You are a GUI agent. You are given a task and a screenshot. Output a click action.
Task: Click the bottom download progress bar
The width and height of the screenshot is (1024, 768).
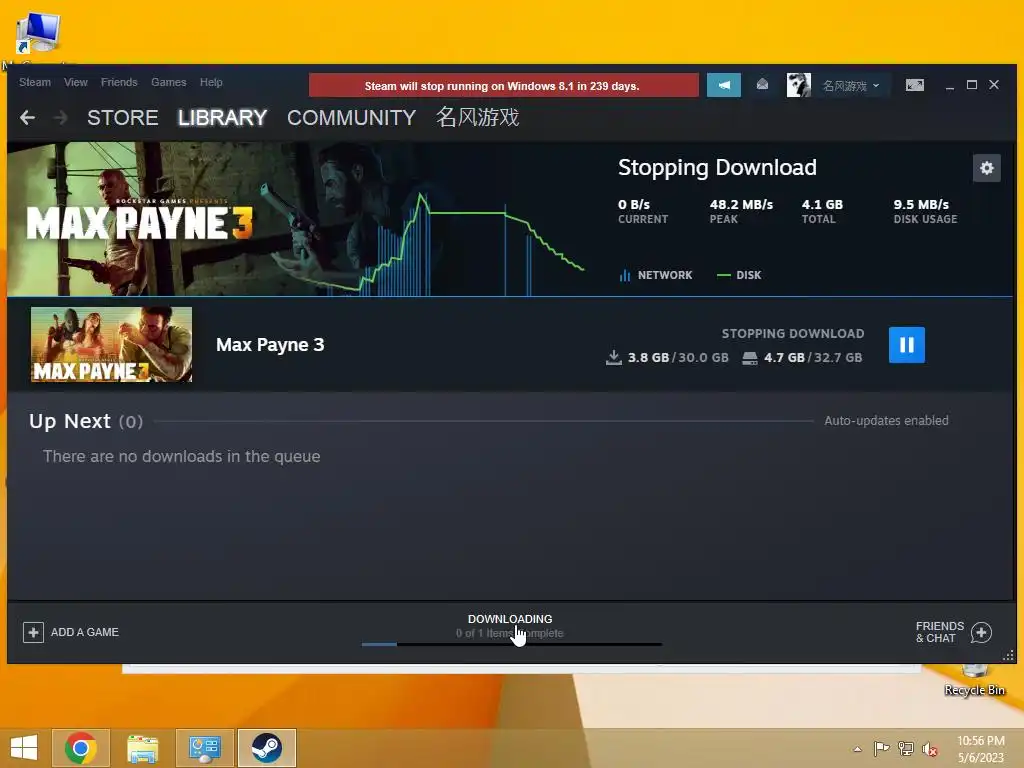pos(511,645)
